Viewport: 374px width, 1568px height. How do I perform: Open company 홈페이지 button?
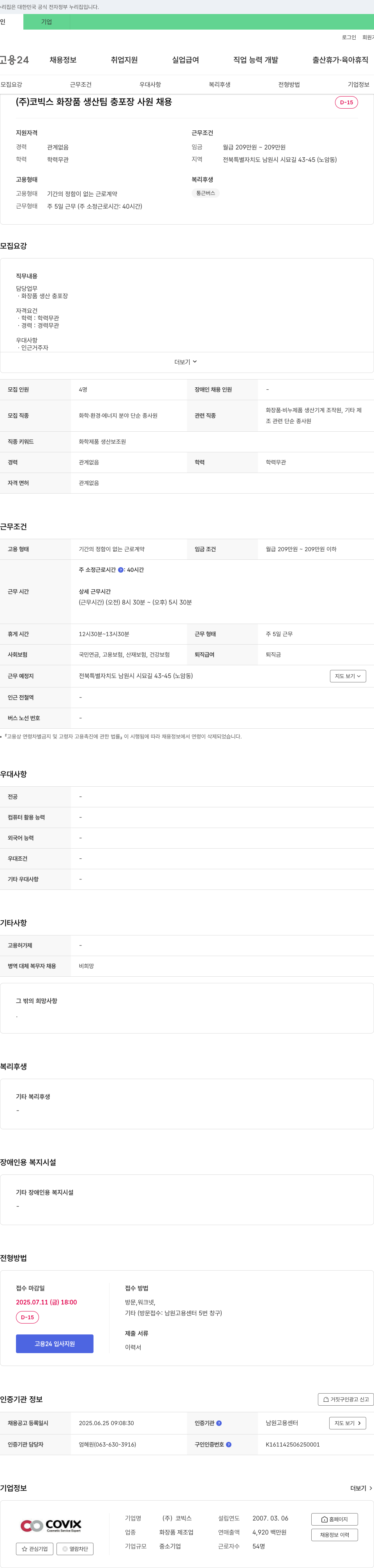click(334, 1519)
